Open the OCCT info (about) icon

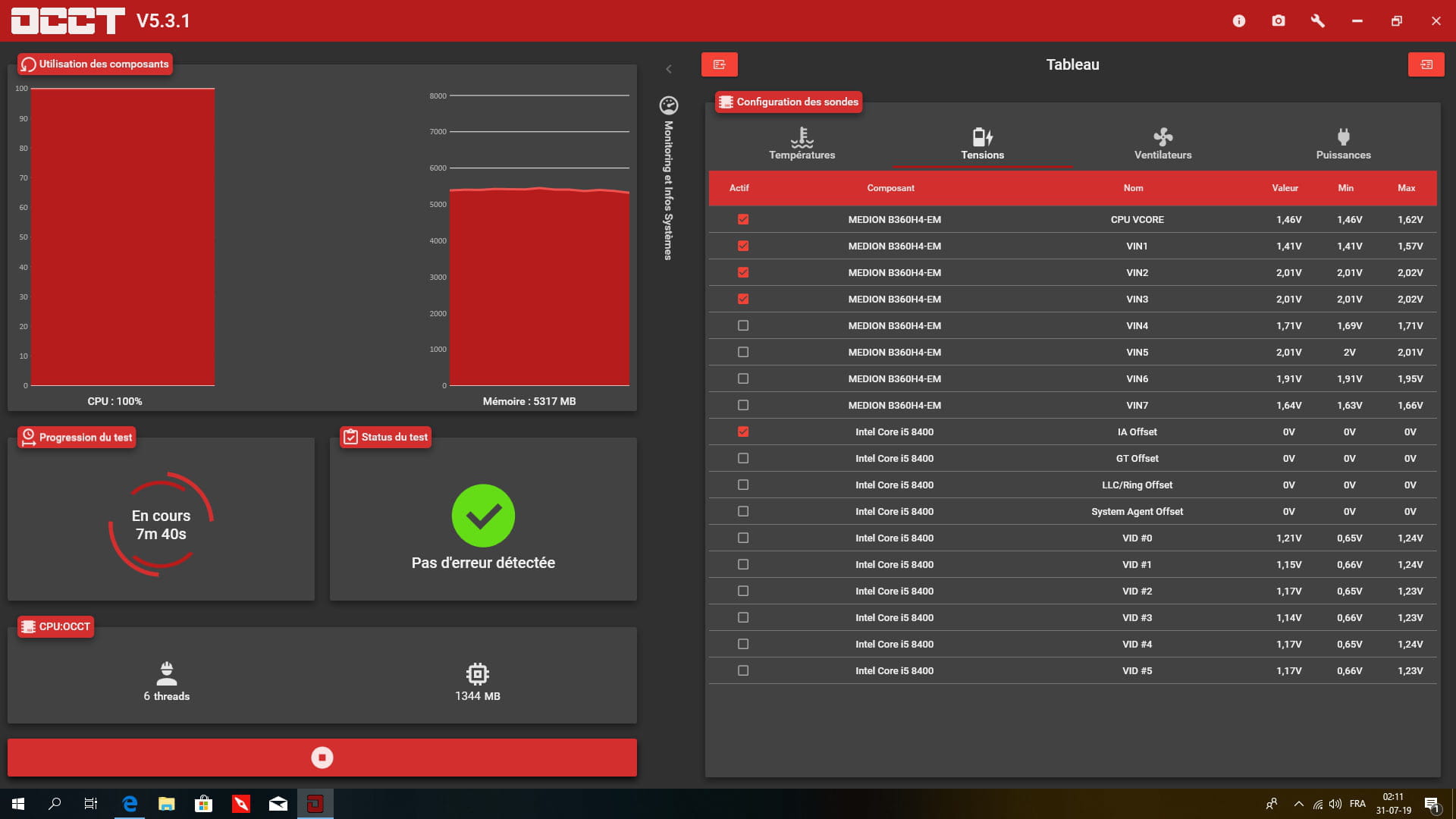pos(1239,21)
